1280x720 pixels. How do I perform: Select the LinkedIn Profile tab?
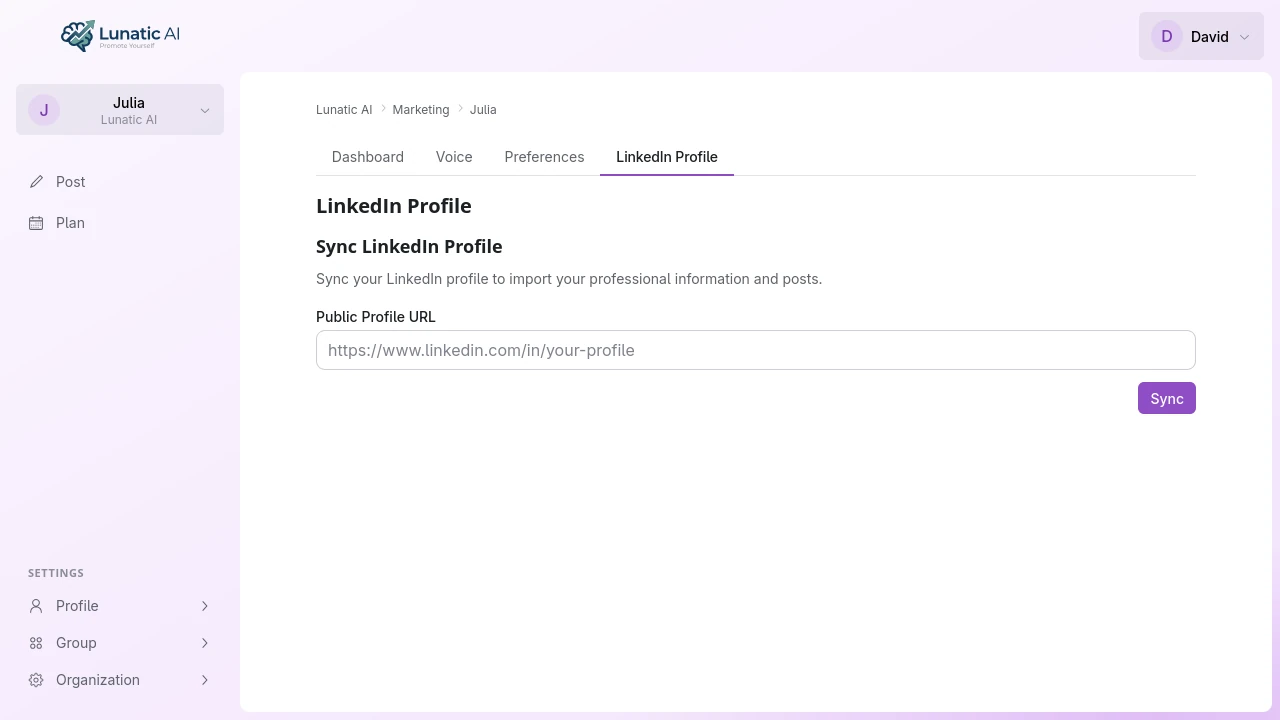[x=667, y=157]
